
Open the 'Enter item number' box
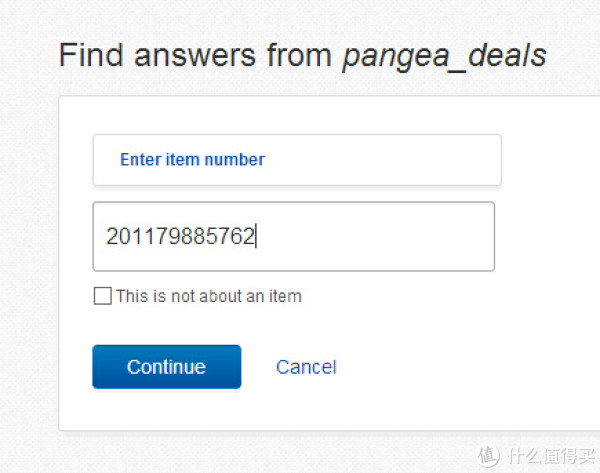click(x=297, y=160)
